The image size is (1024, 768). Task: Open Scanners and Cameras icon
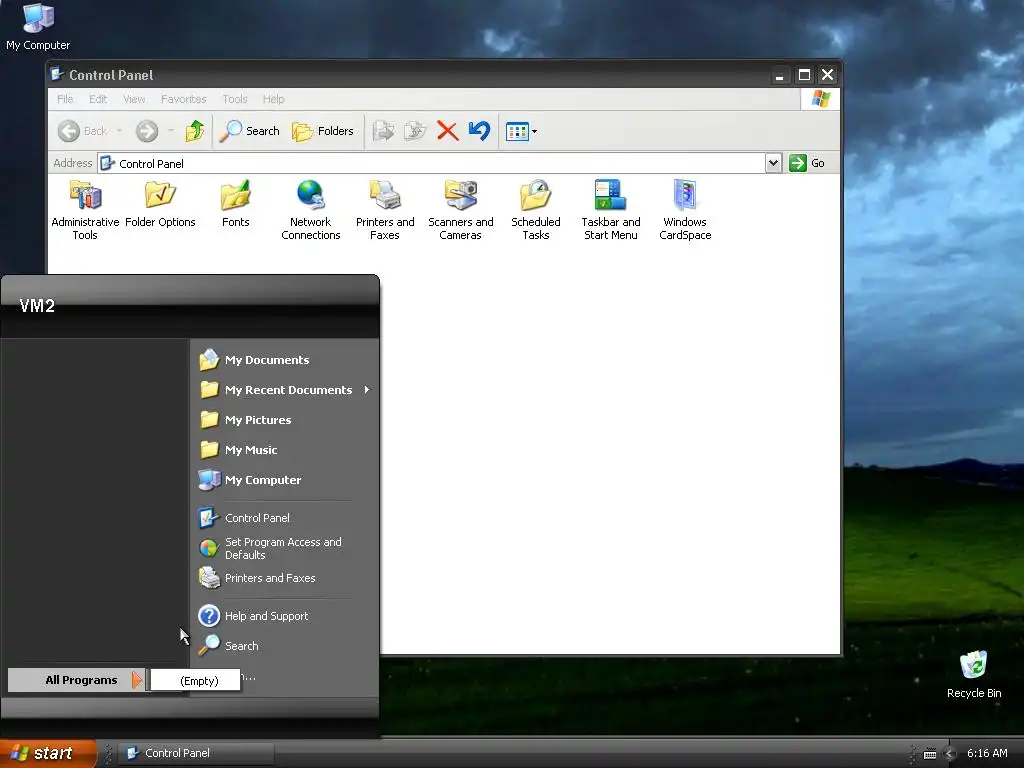[x=460, y=210]
